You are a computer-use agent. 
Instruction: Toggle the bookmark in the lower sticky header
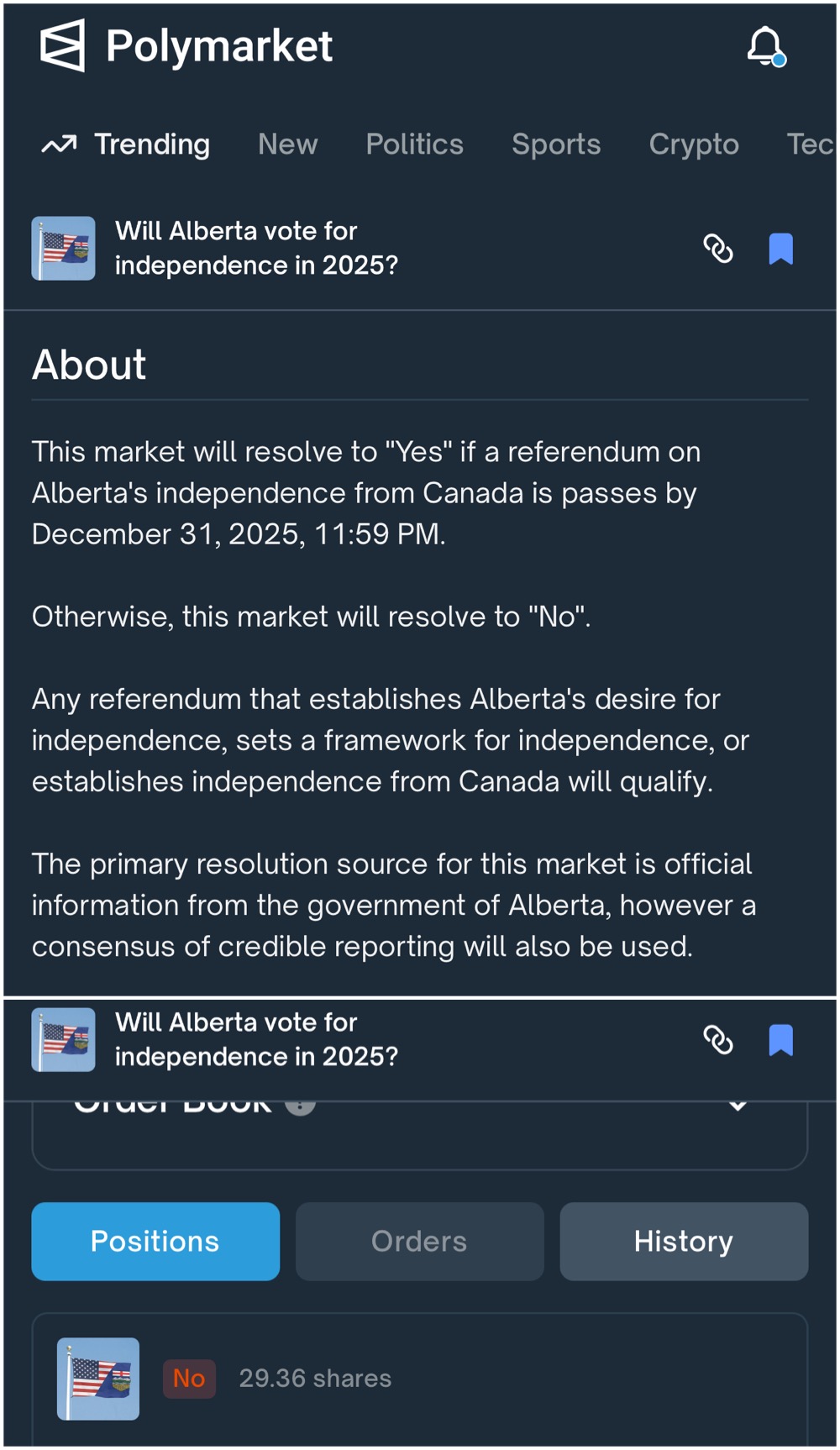[780, 1040]
